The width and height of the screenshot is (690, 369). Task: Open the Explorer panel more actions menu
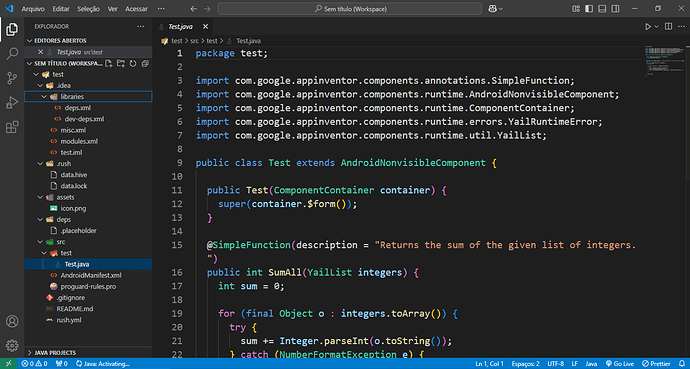click(x=140, y=26)
